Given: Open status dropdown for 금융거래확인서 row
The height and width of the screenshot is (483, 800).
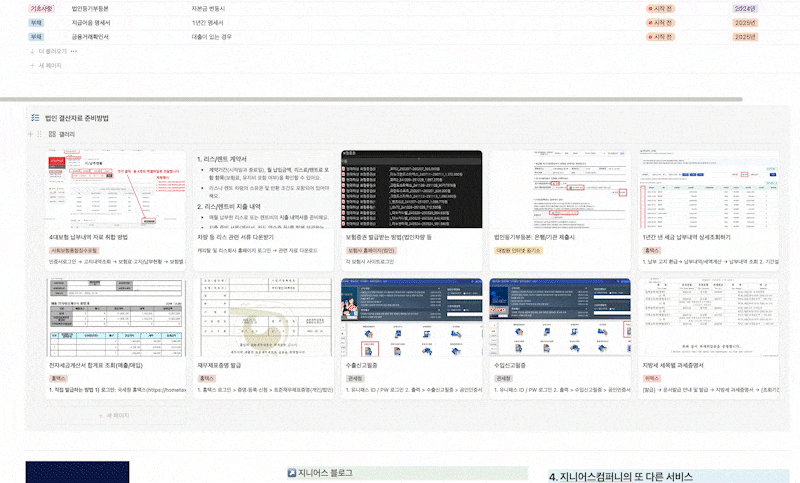Looking at the screenshot, I should click(x=659, y=37).
